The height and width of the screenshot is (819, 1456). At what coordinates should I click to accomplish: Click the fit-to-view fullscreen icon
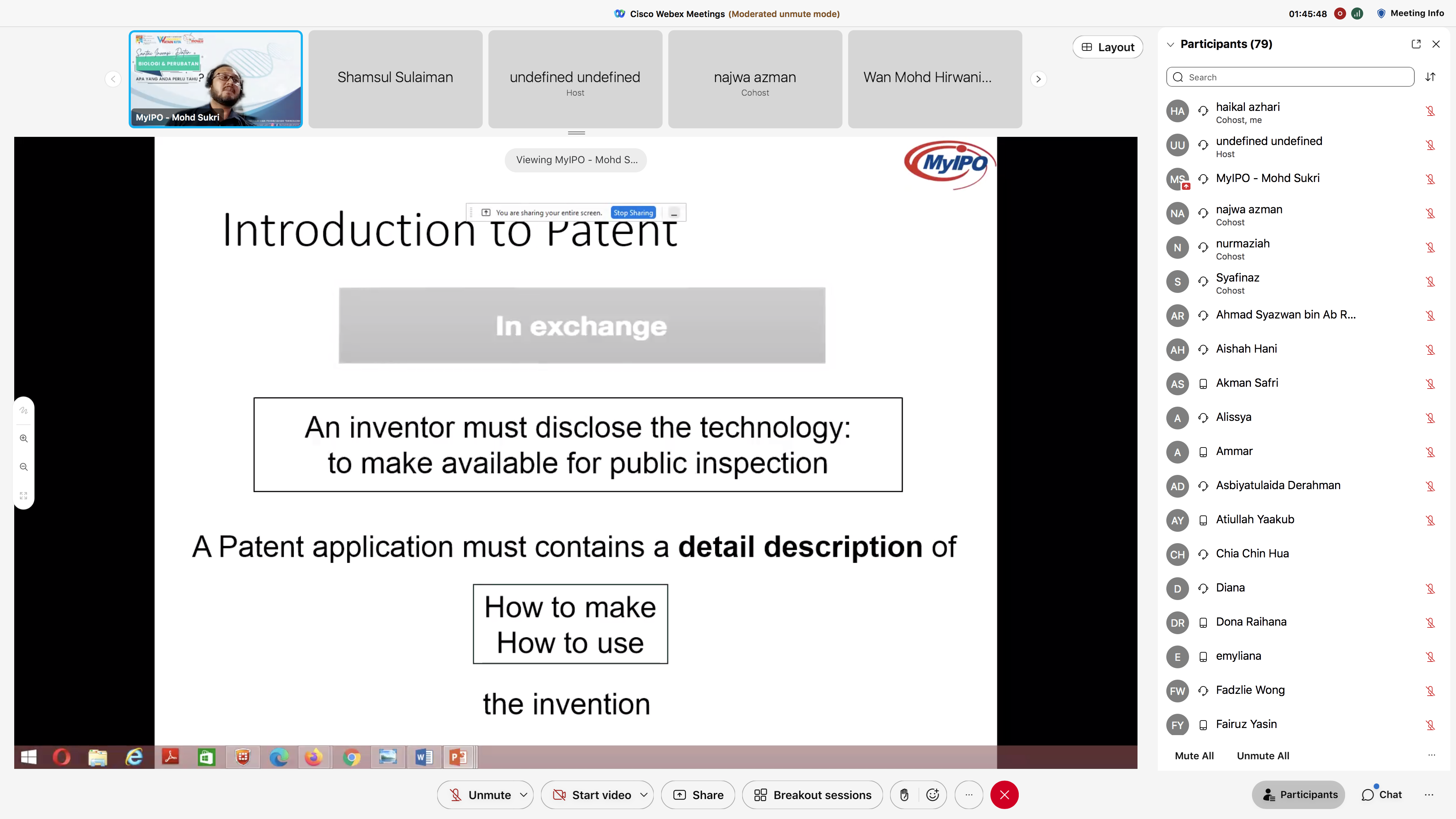point(24,496)
